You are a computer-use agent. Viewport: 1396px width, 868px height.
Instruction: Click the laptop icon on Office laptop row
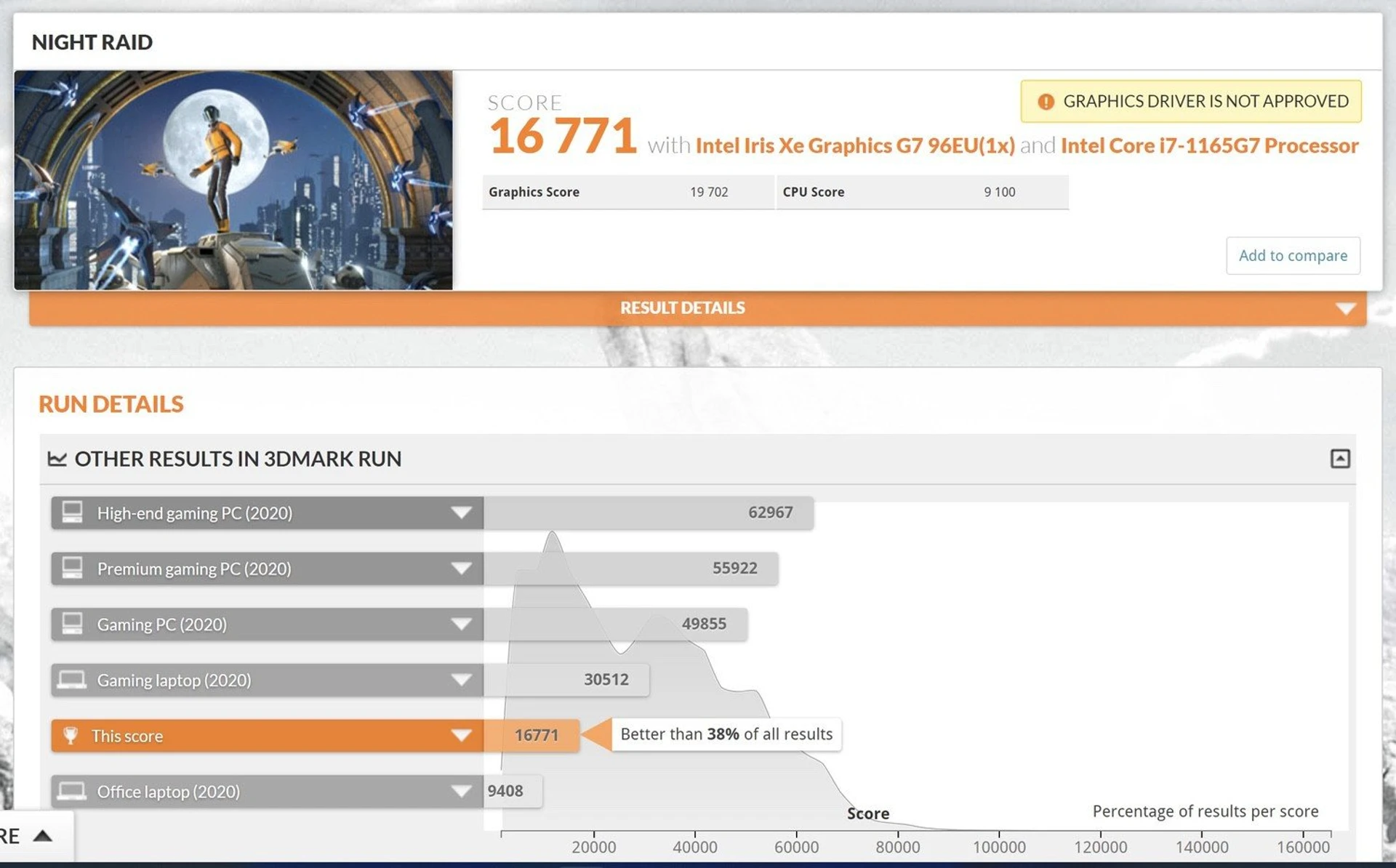pos(72,791)
